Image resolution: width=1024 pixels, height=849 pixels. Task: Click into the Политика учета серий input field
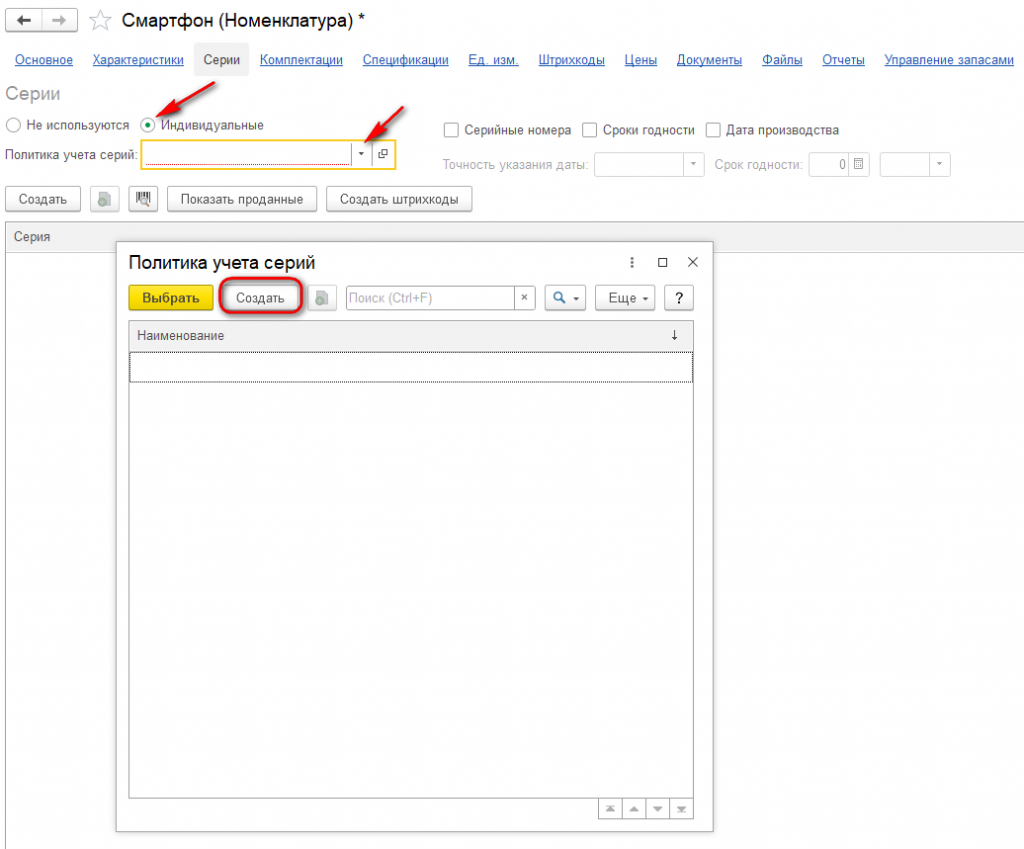pyautogui.click(x=247, y=154)
